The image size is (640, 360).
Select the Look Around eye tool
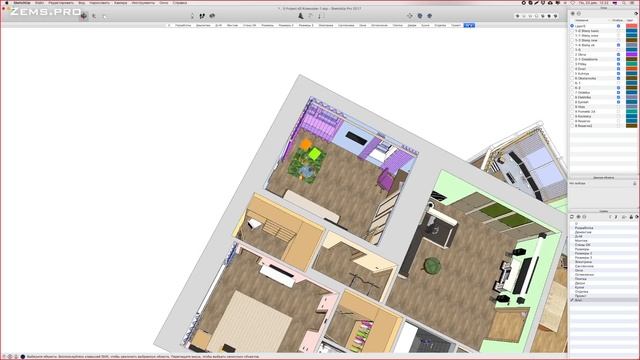click(x=212, y=16)
